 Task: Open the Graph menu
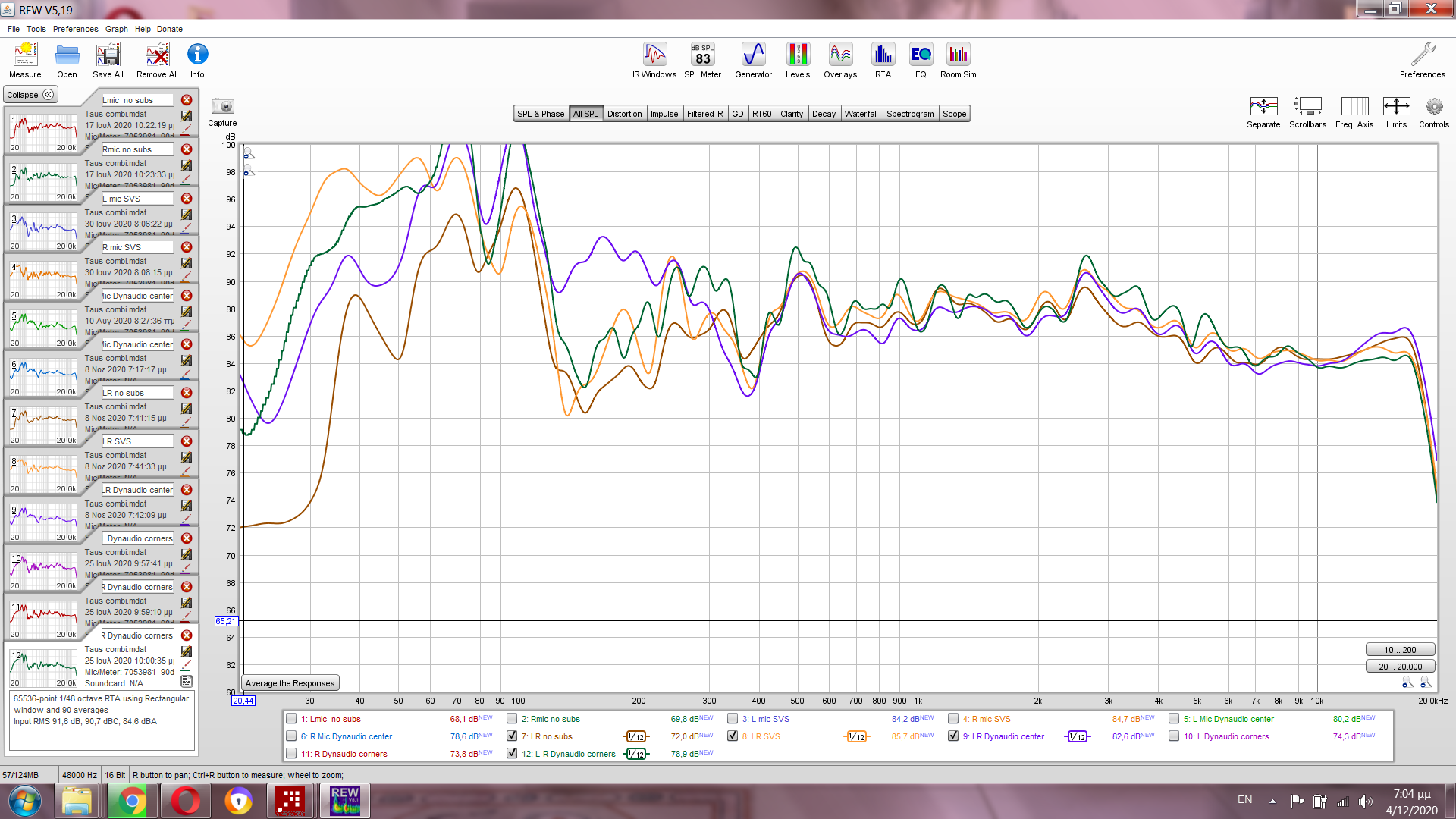coord(116,29)
